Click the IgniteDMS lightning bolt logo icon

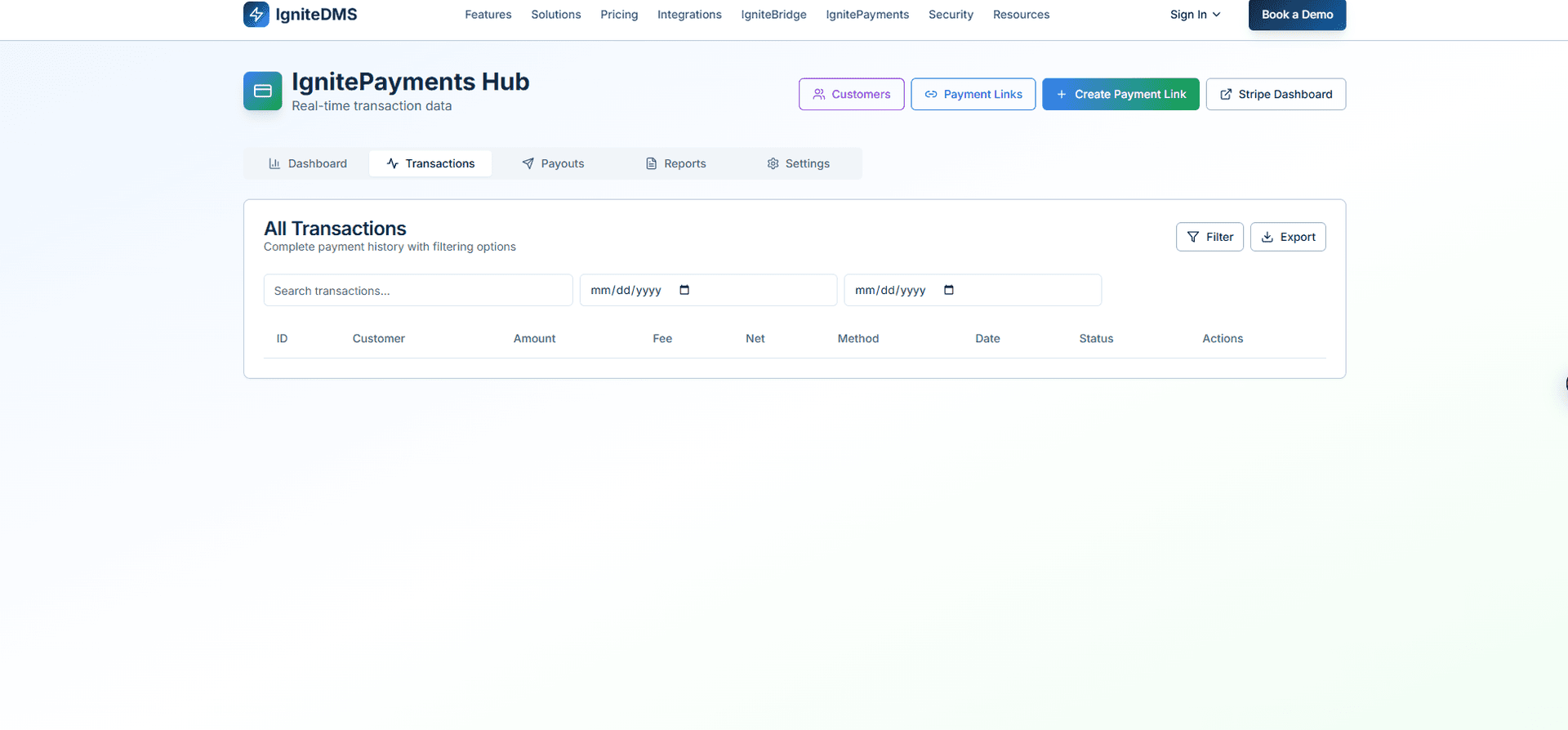256,14
